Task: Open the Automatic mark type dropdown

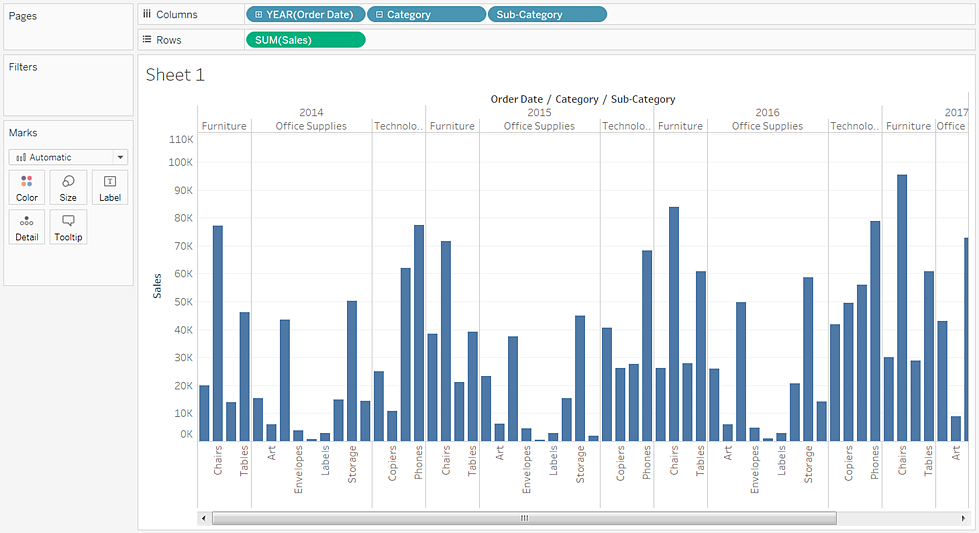Action: click(68, 157)
